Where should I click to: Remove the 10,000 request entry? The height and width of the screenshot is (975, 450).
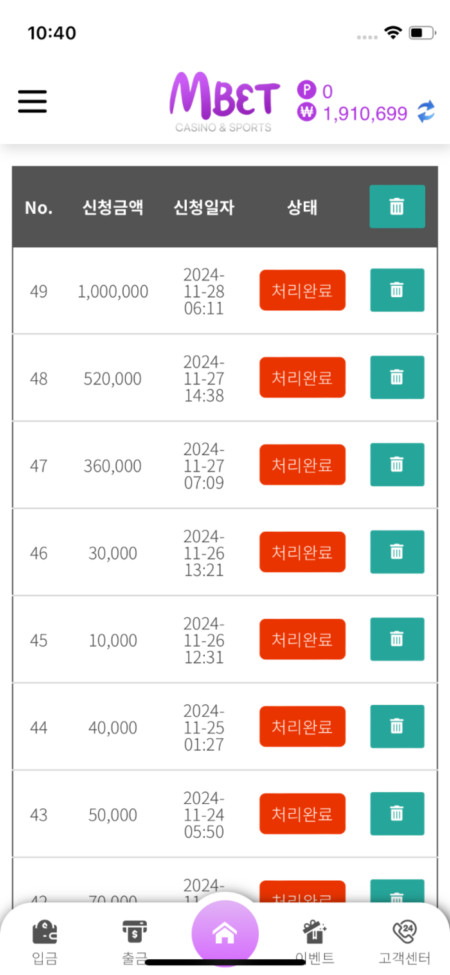click(x=397, y=639)
